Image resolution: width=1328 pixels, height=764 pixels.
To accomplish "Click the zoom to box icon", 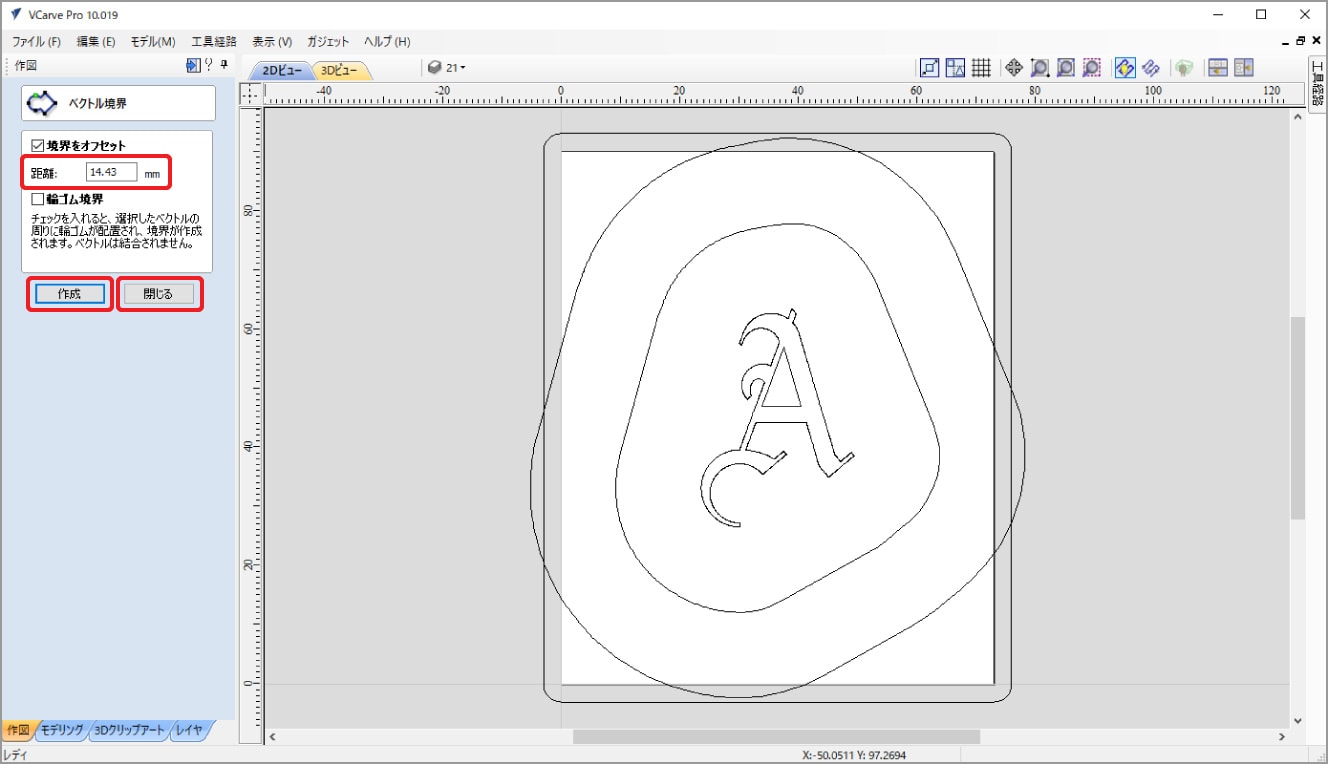I will tap(1040, 68).
